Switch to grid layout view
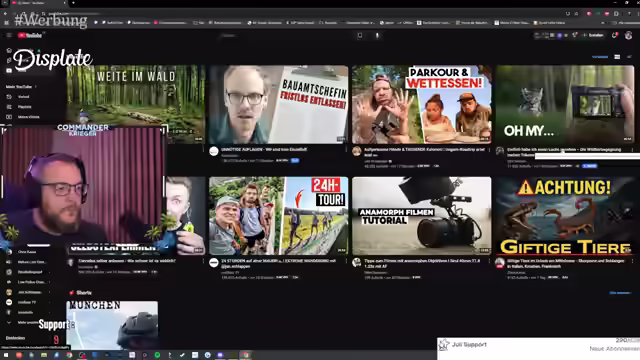Image resolution: width=640 pixels, height=360 pixels. (x=617, y=57)
